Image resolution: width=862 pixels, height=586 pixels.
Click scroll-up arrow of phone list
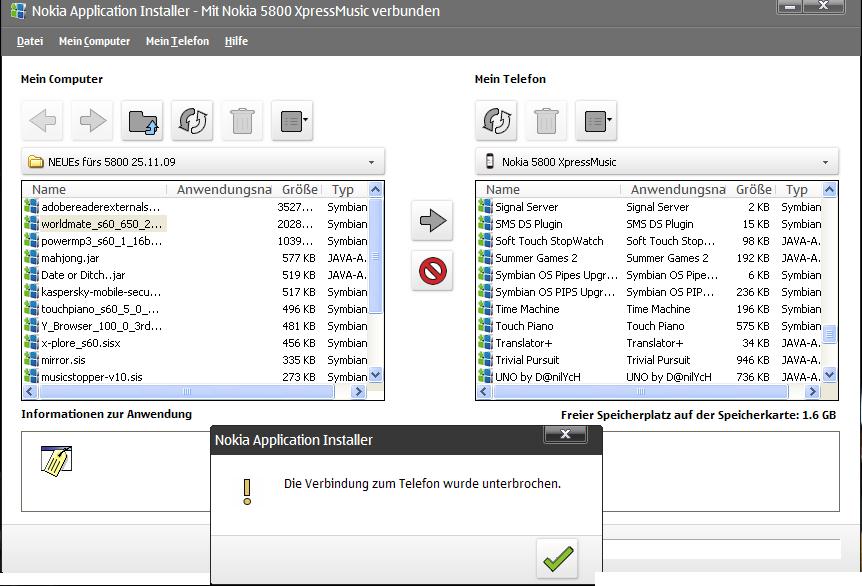830,190
